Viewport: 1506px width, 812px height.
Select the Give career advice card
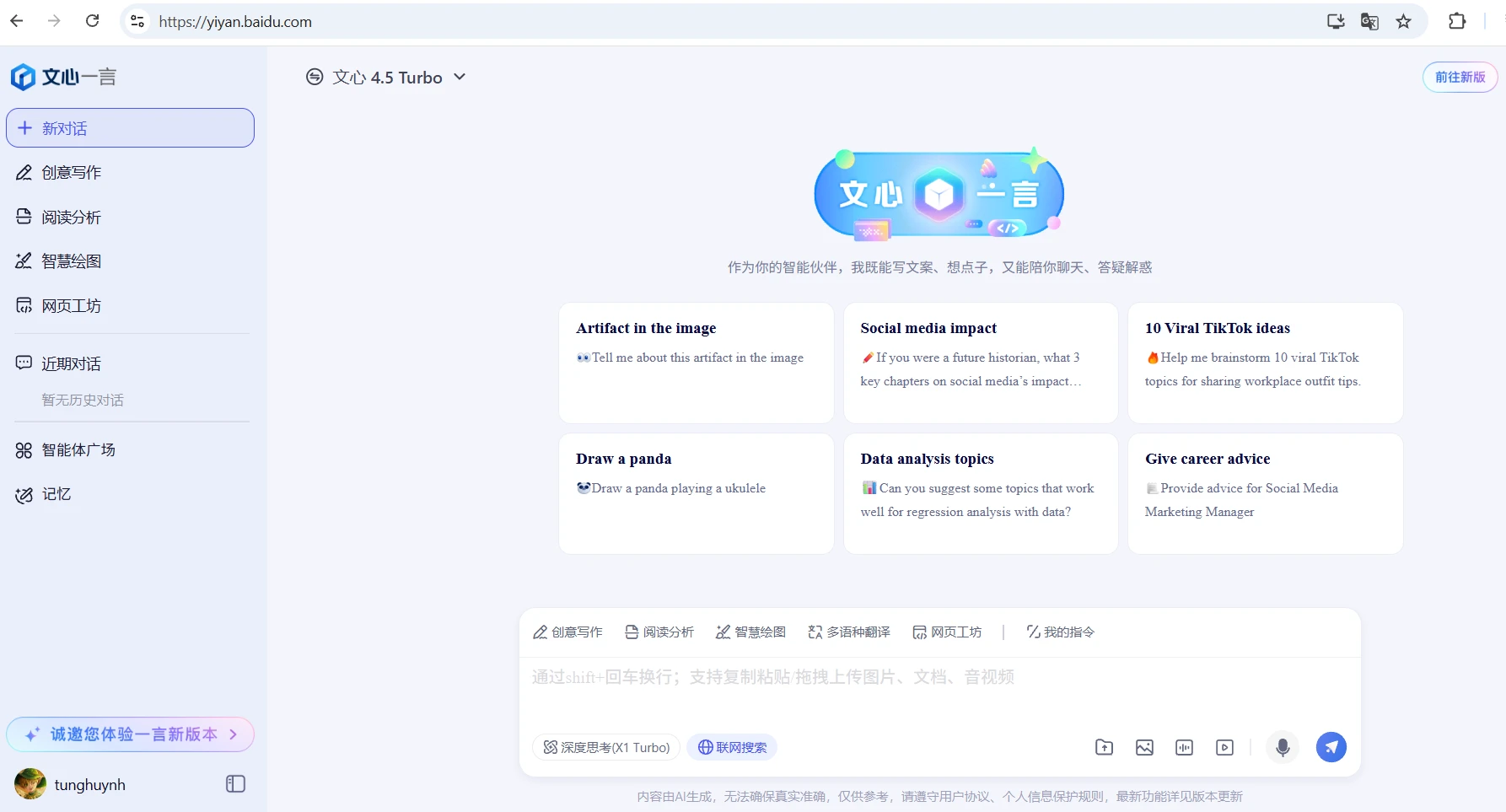click(1265, 493)
